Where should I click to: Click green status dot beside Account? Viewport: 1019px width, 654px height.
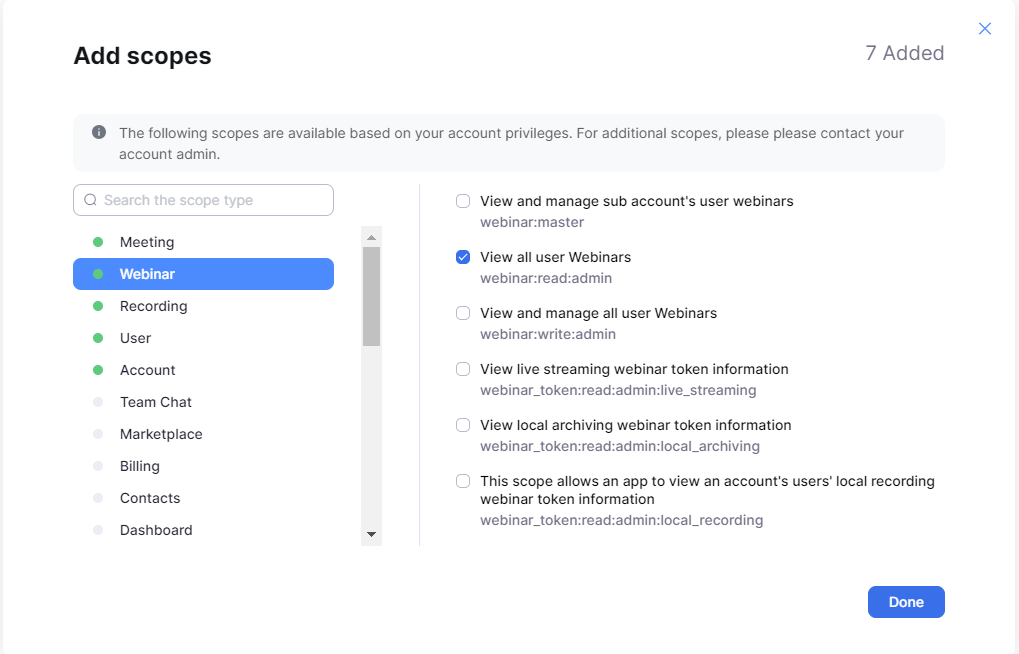(x=98, y=370)
